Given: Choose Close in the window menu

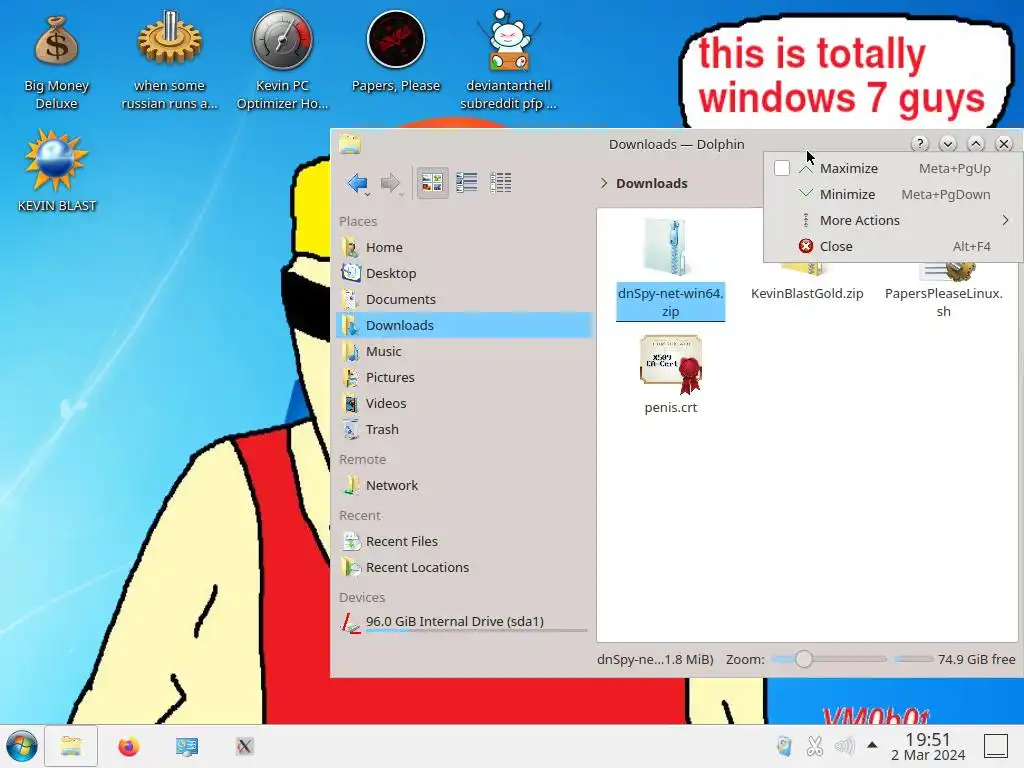Looking at the screenshot, I should pyautogui.click(x=892, y=247).
